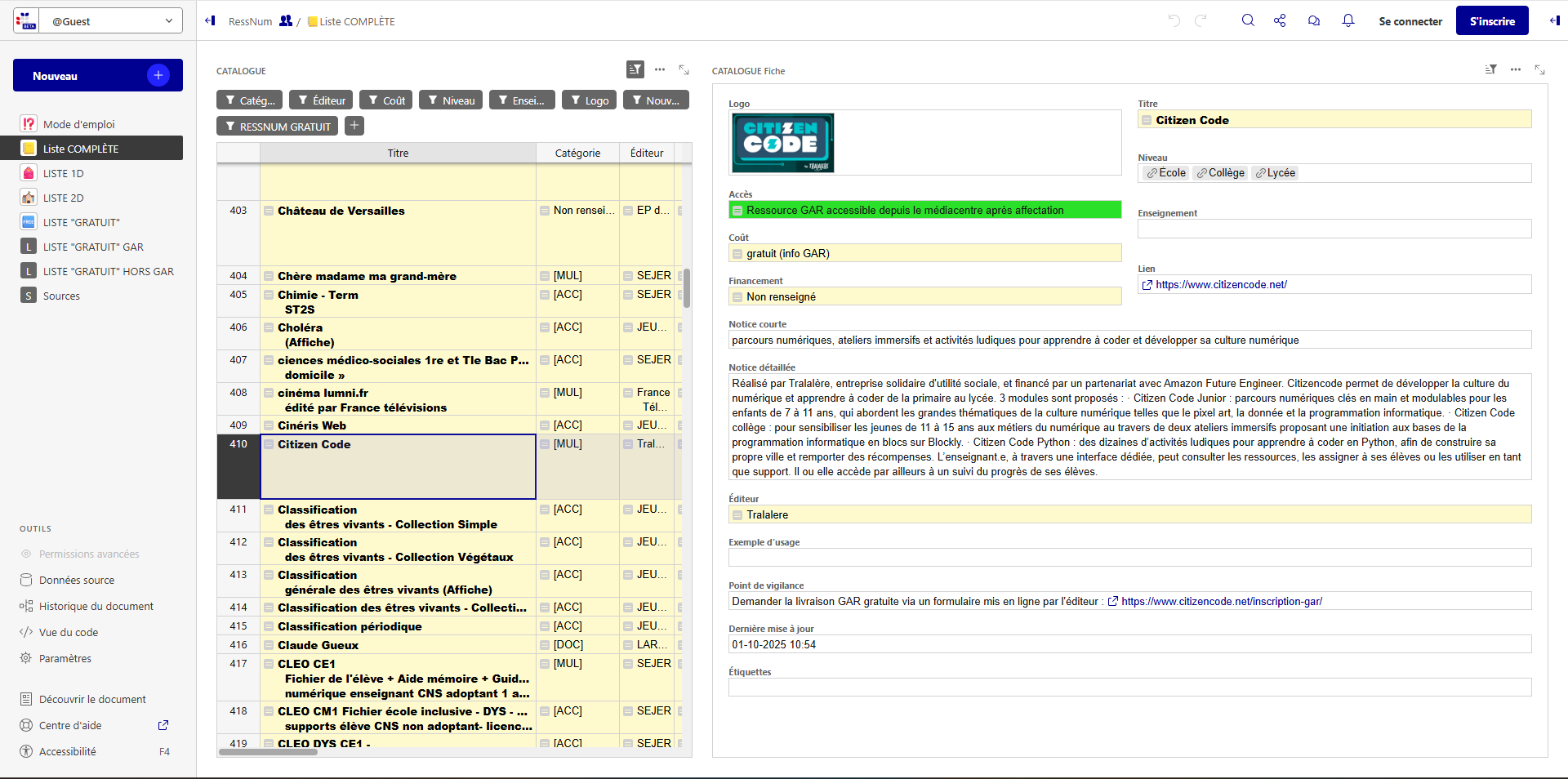Open CATALOGUE Fiche three-dots menu
Image resolution: width=1568 pixels, height=779 pixels.
click(x=1516, y=70)
